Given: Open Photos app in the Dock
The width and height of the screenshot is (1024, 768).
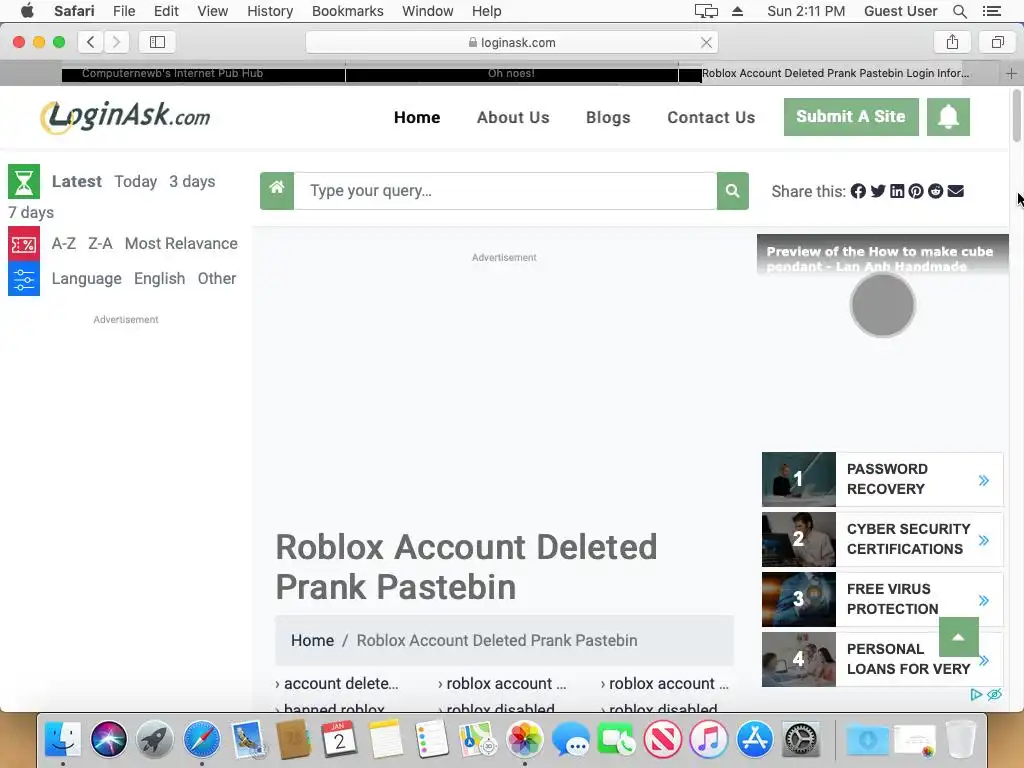Looking at the screenshot, I should click(524, 739).
